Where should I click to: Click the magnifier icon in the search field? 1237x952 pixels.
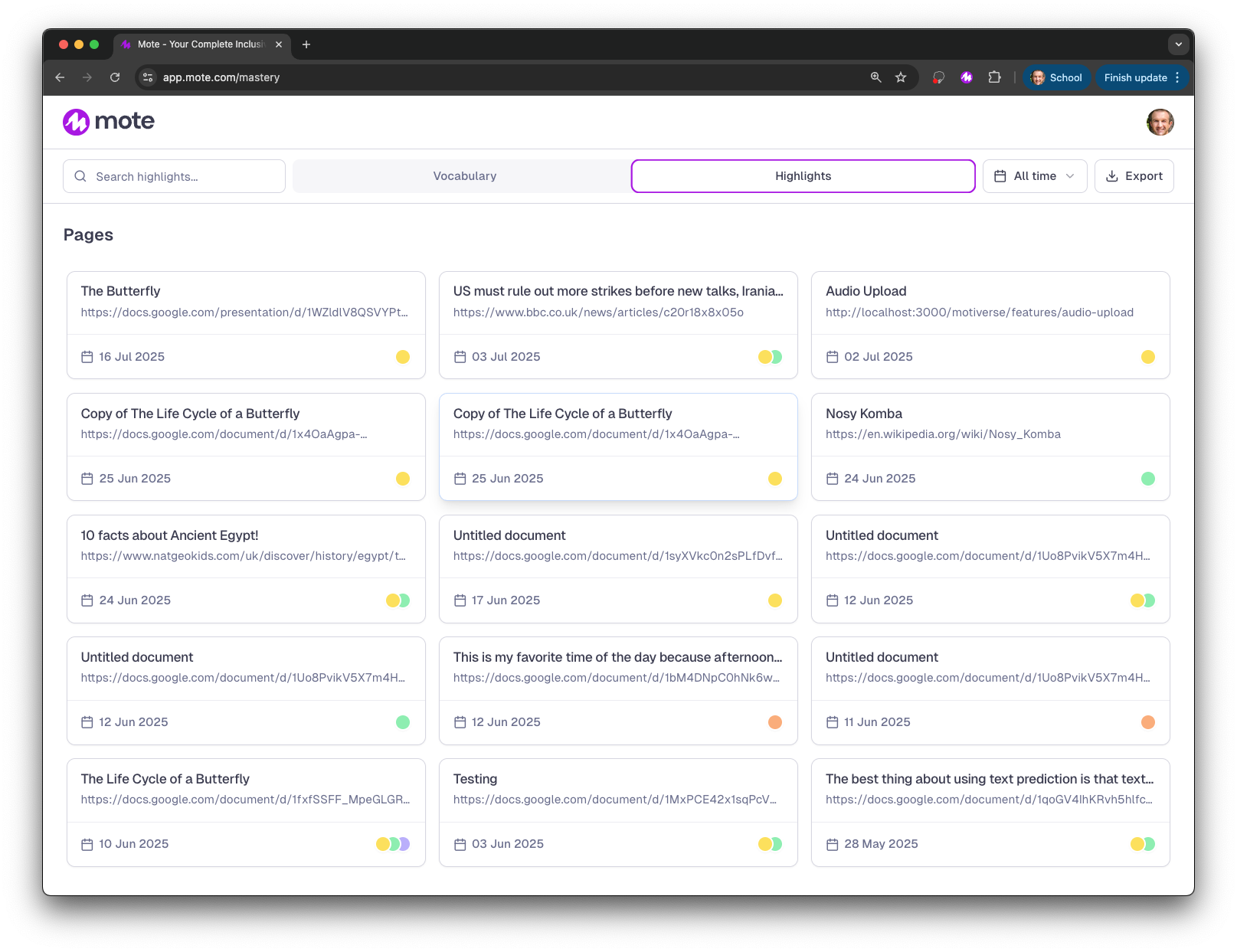tap(80, 176)
